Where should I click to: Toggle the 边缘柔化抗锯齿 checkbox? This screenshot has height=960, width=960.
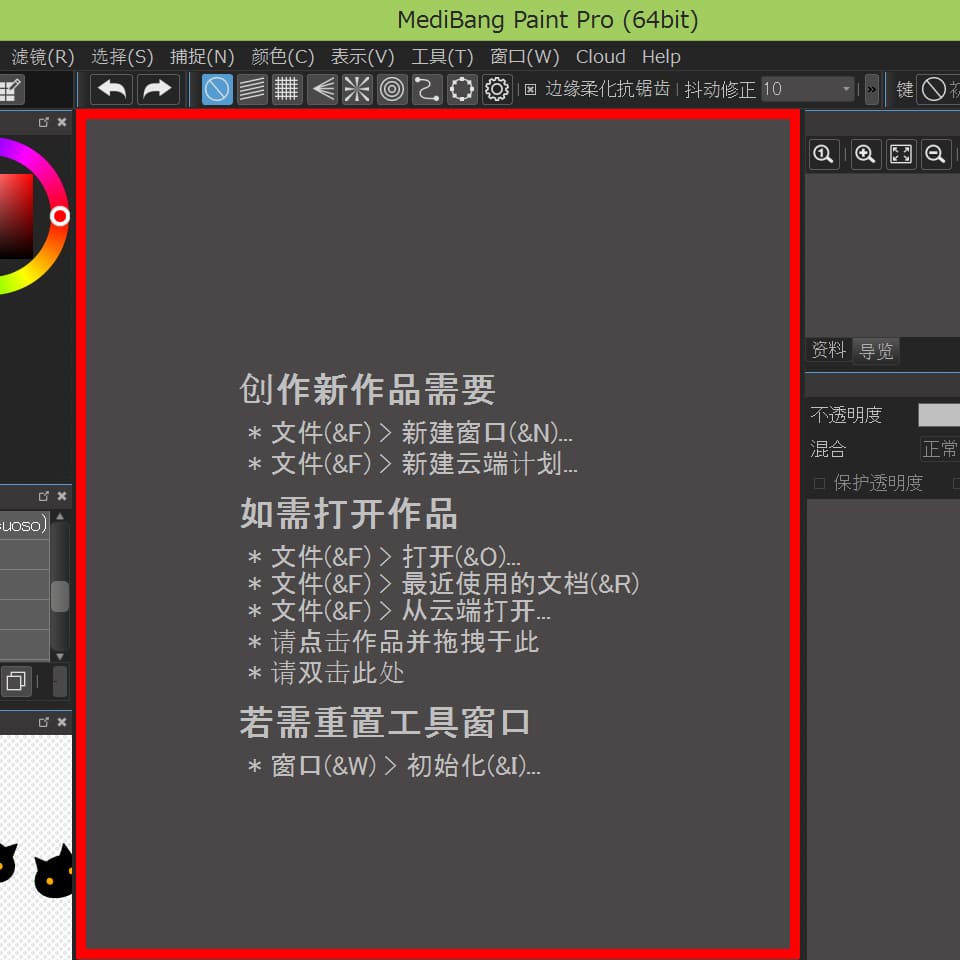click(x=530, y=90)
